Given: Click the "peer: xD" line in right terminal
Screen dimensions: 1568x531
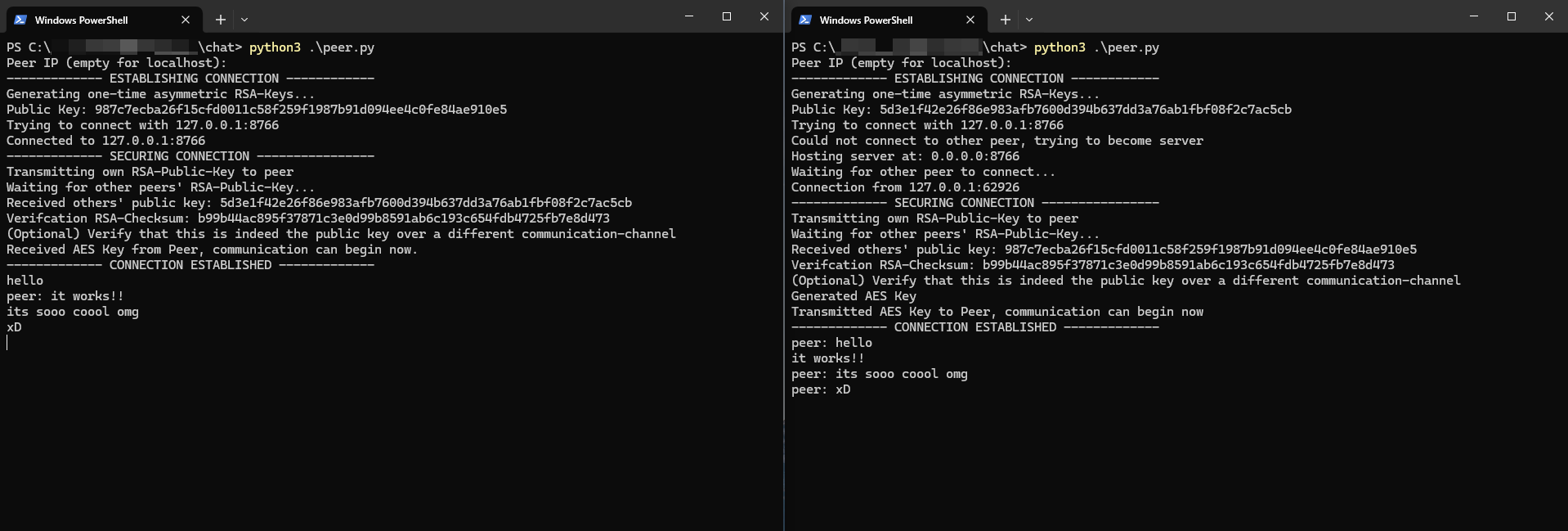Looking at the screenshot, I should (821, 389).
